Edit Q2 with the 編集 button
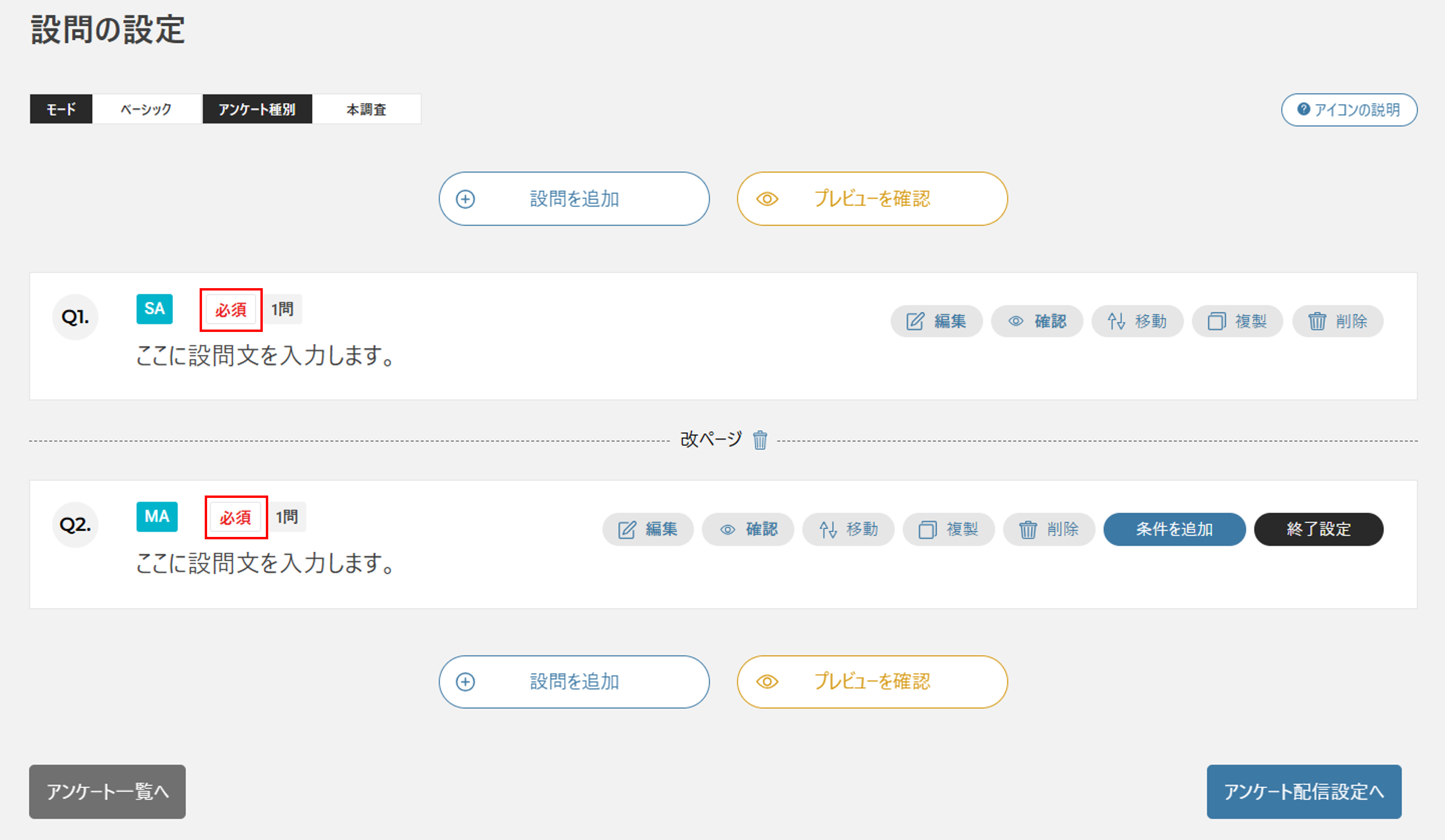The height and width of the screenshot is (840, 1445). (647, 529)
